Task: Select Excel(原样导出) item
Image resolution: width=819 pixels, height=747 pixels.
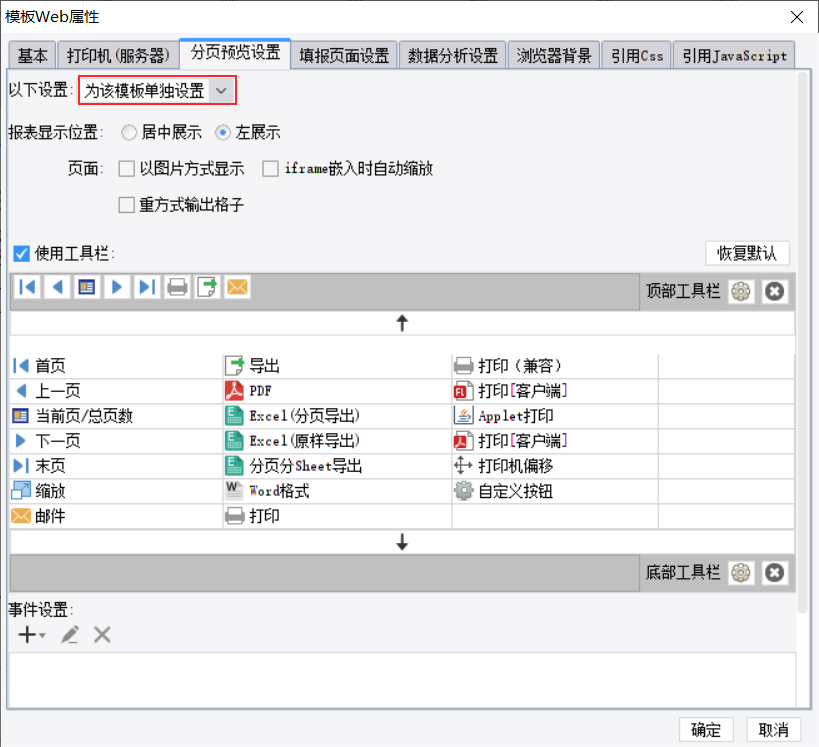Action: [337, 441]
